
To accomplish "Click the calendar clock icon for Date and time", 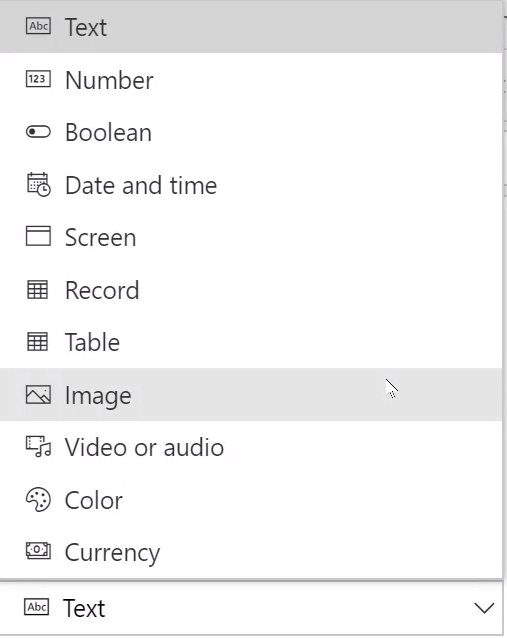I will click(x=39, y=184).
